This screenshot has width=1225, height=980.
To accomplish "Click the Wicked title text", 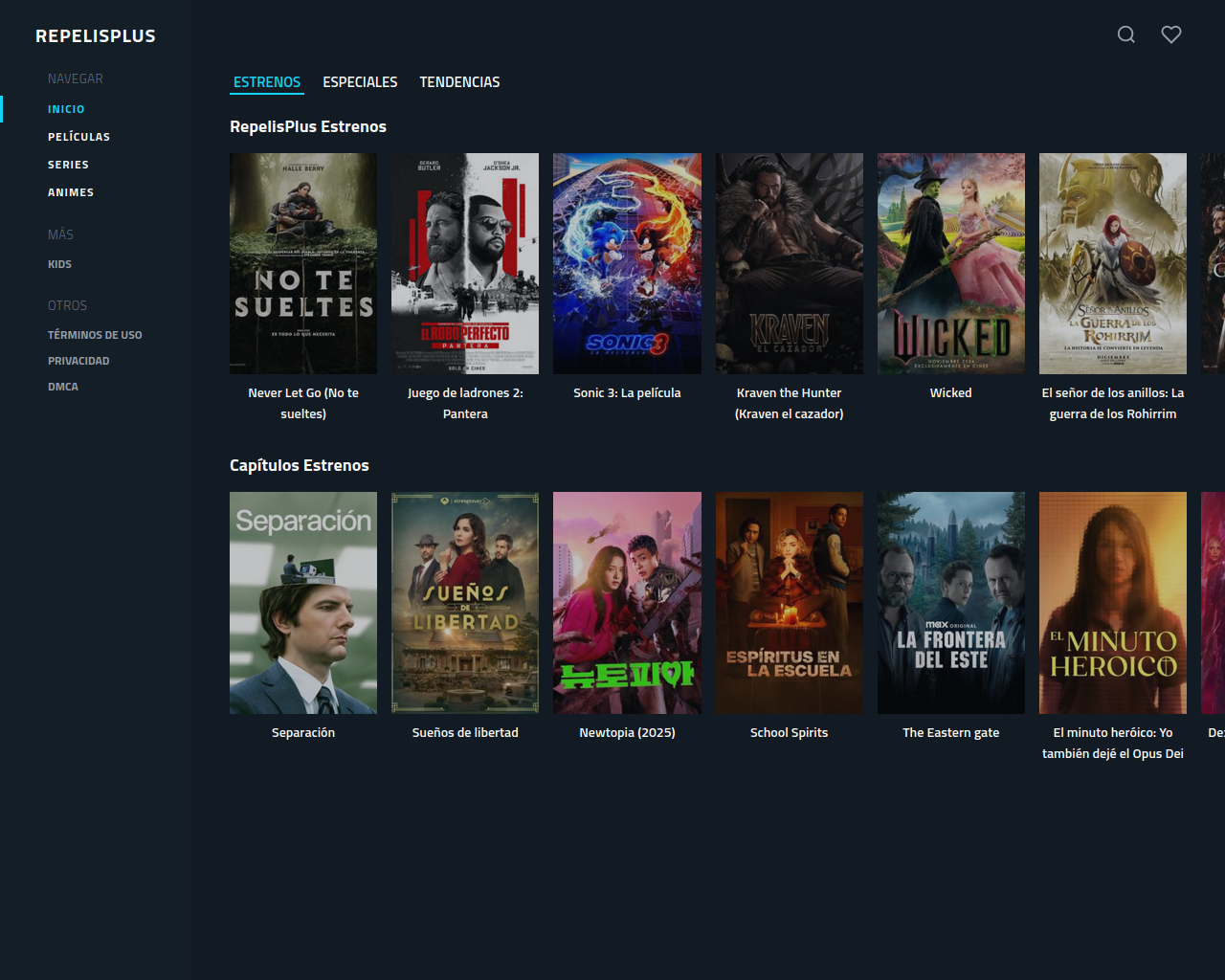I will (x=951, y=392).
